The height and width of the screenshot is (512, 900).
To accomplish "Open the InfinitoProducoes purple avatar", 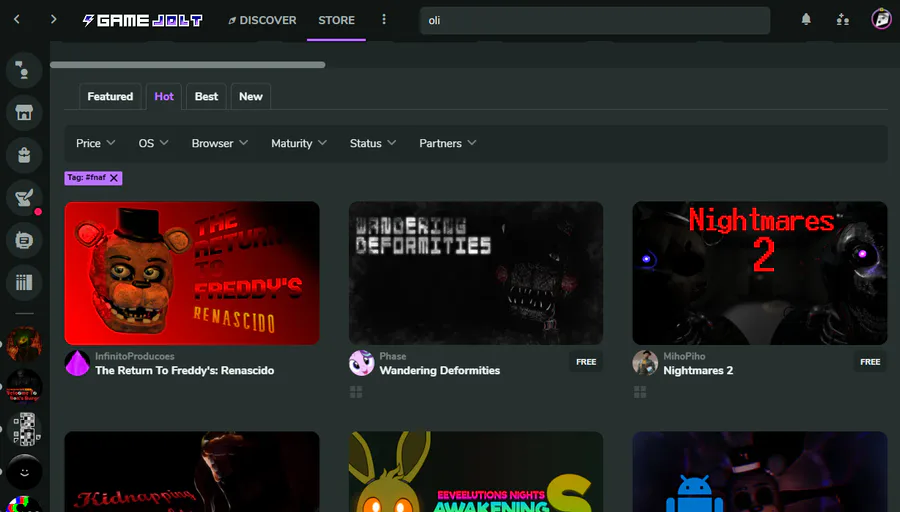I will click(x=77, y=363).
